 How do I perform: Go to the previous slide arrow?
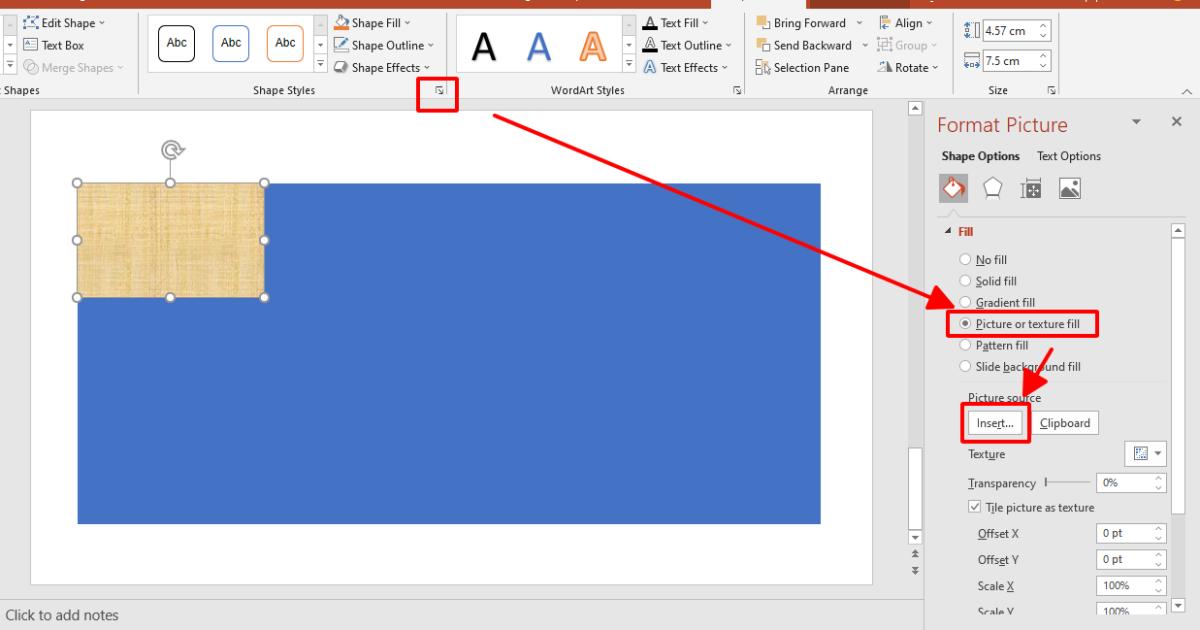914,554
